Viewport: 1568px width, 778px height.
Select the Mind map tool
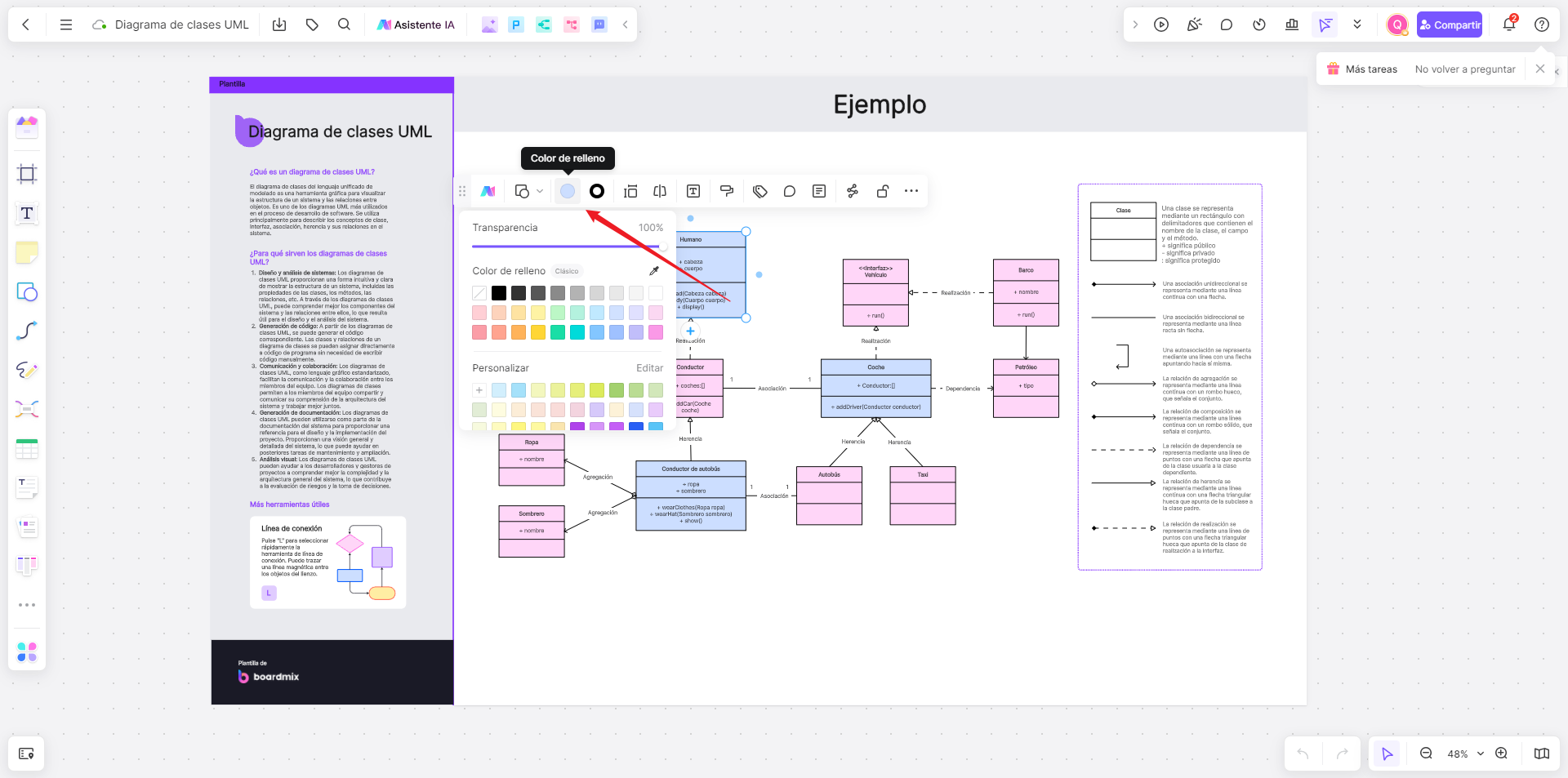click(27, 409)
